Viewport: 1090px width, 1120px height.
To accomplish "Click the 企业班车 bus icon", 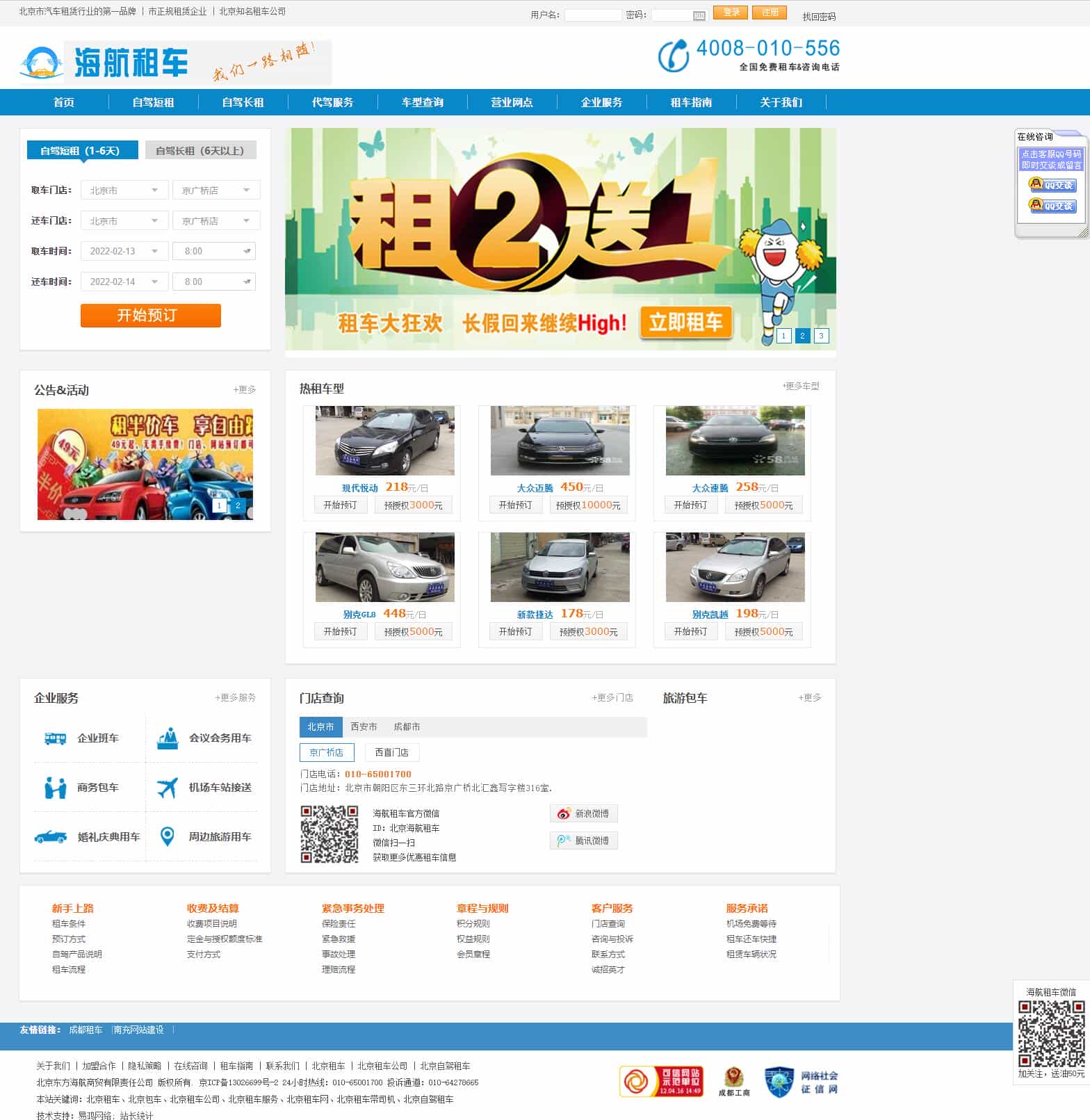I will 55,738.
